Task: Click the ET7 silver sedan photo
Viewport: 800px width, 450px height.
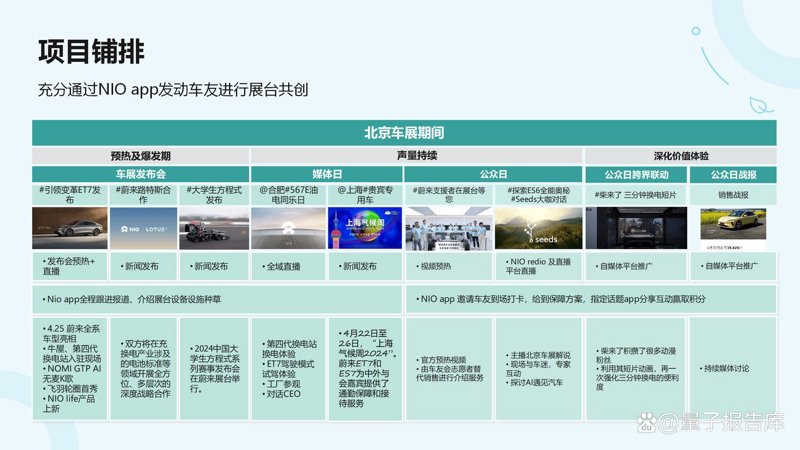Action: pos(70,228)
